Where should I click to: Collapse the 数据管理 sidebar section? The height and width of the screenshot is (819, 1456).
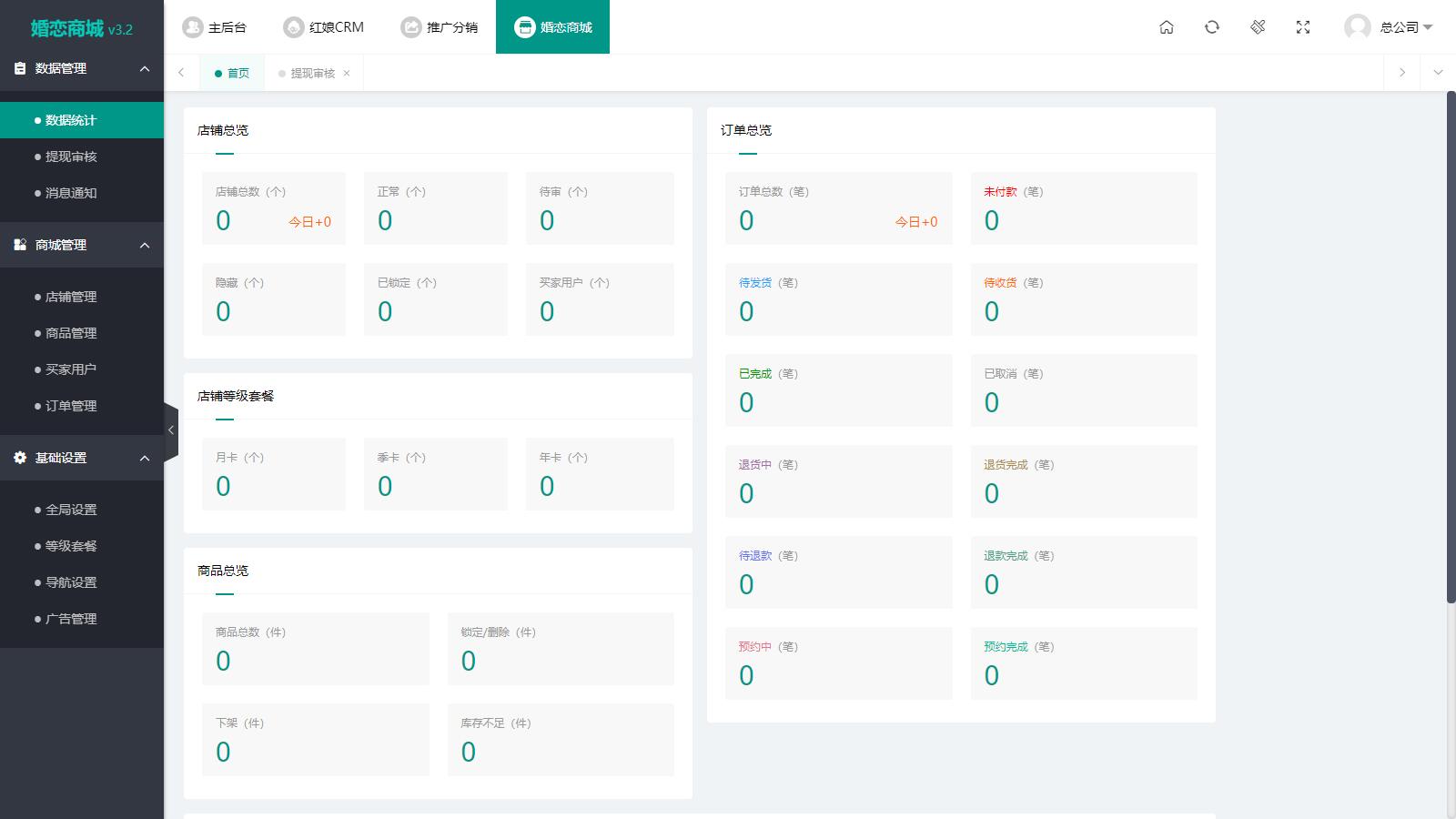(145, 69)
